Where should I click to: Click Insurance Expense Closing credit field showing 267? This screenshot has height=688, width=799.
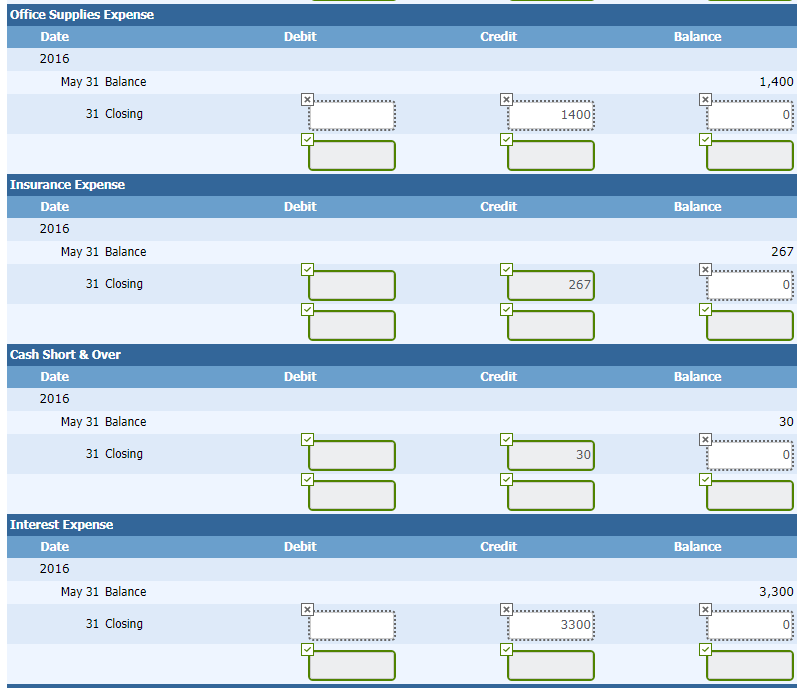point(551,285)
